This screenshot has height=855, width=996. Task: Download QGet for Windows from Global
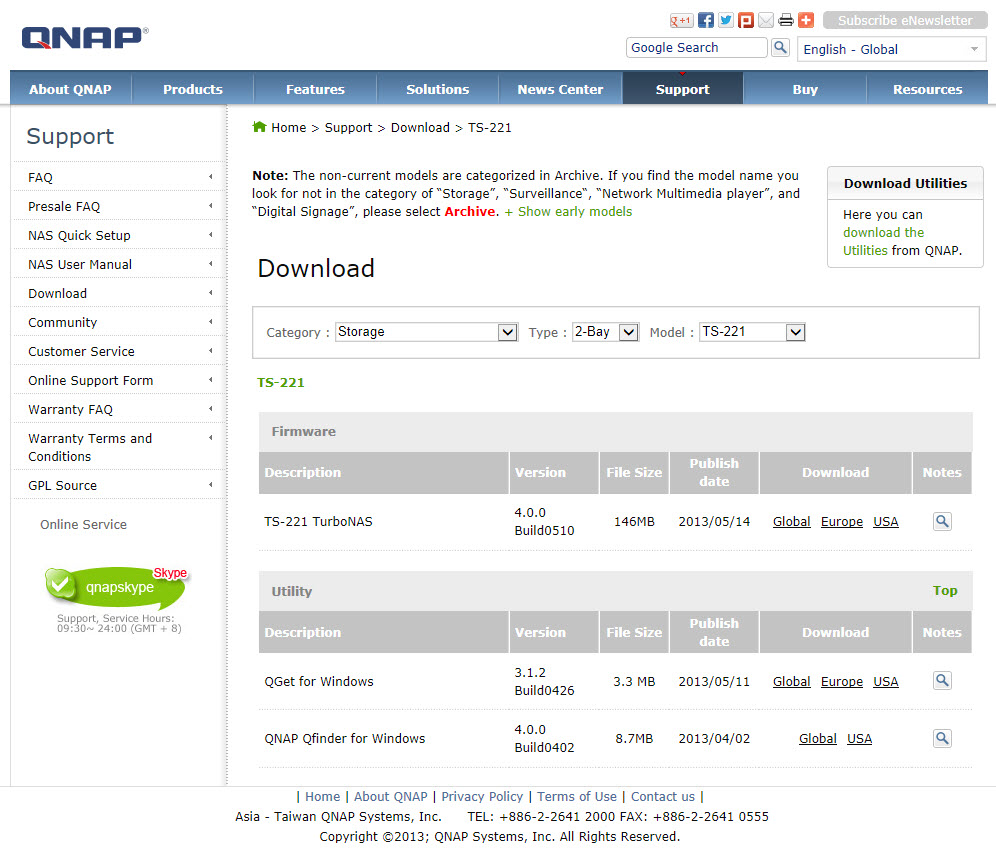[791, 682]
